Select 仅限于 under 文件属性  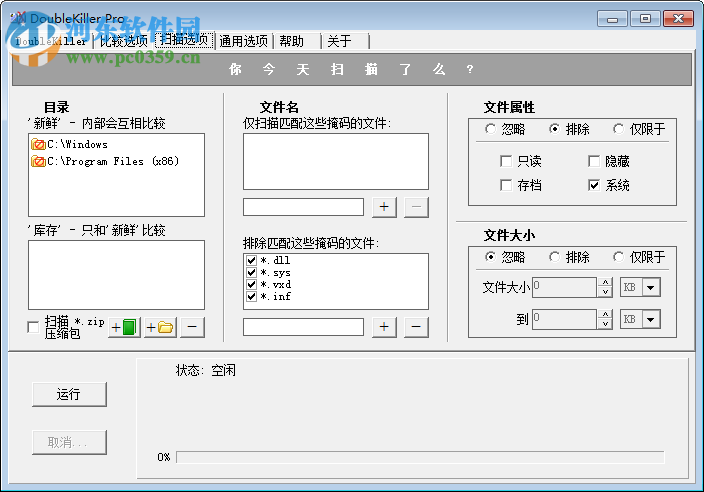coord(619,129)
